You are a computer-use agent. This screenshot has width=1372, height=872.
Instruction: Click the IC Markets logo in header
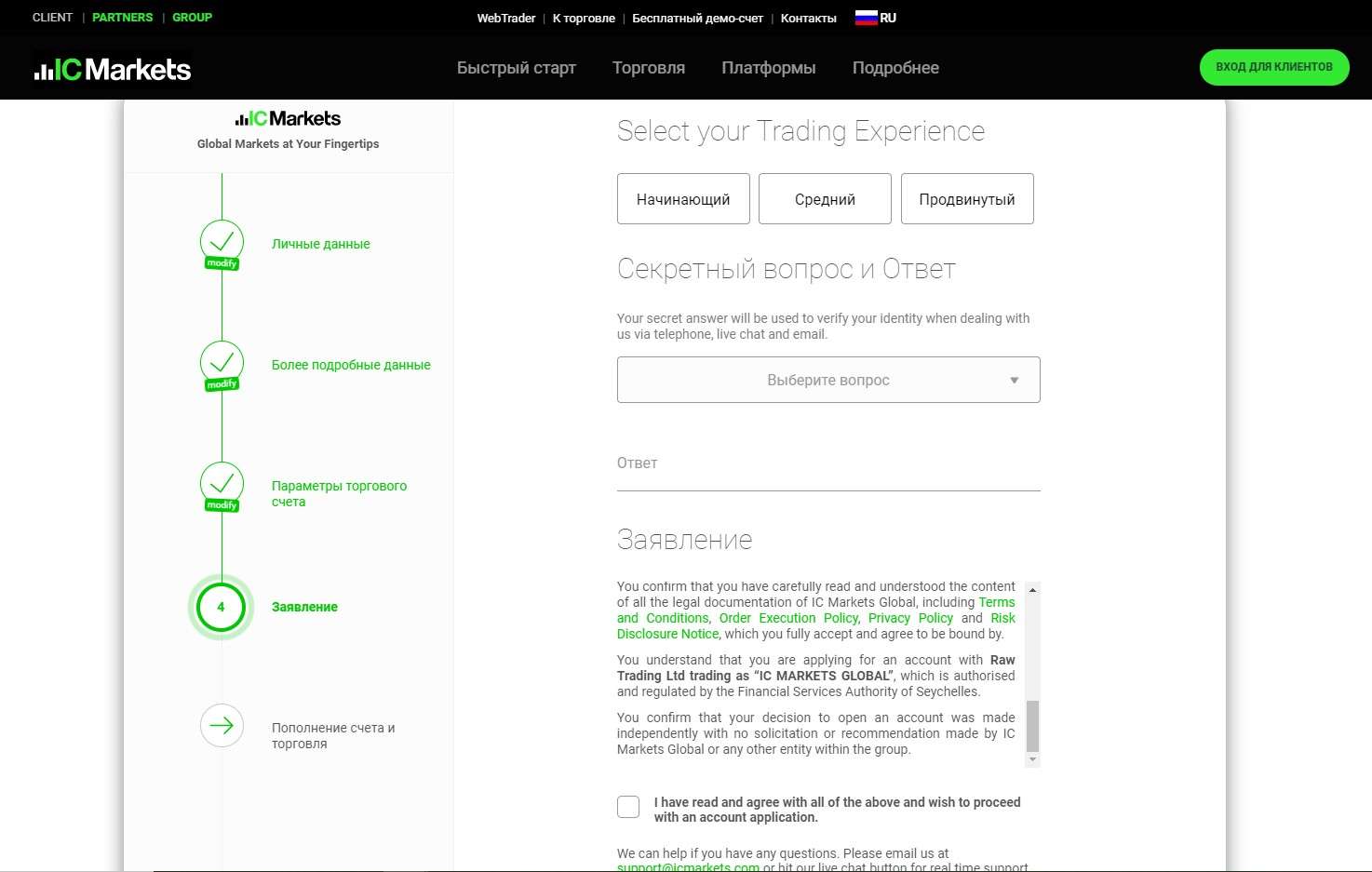pyautogui.click(x=113, y=69)
